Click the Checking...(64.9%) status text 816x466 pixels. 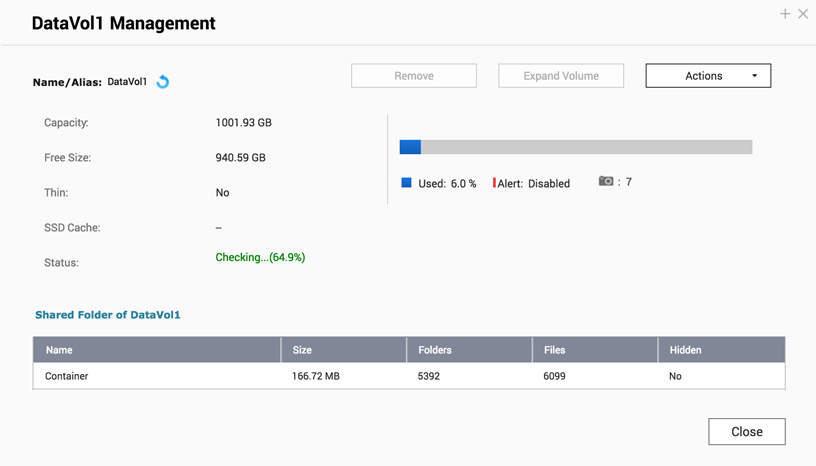[260, 257]
